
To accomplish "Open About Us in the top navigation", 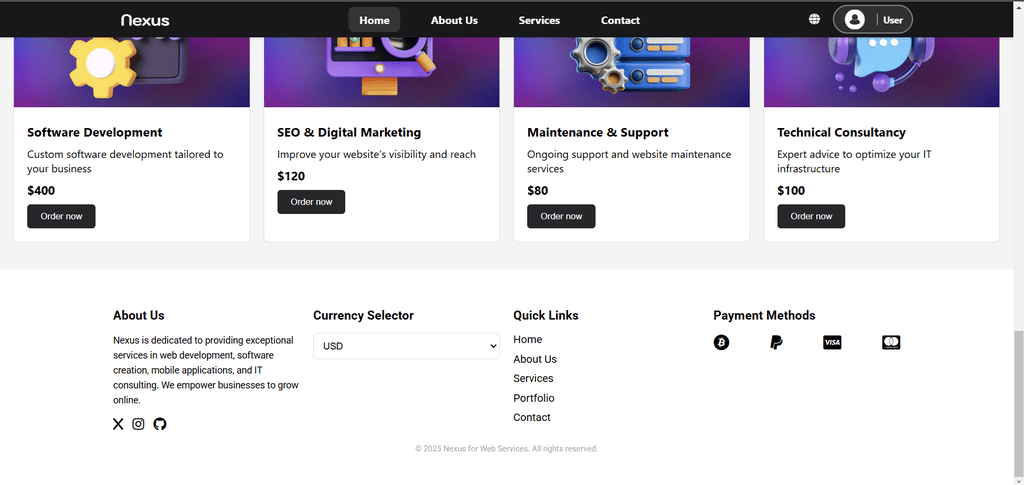I will click(x=455, y=20).
